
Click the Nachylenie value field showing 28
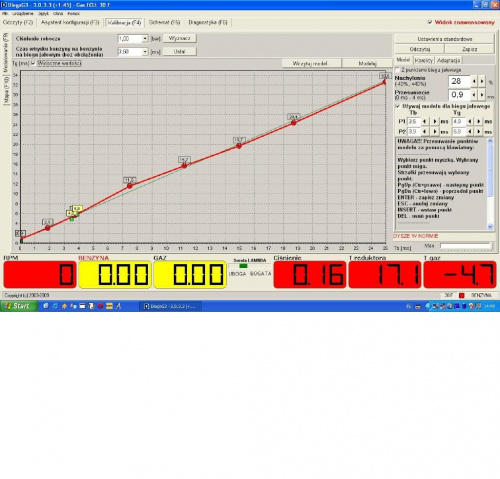[459, 81]
